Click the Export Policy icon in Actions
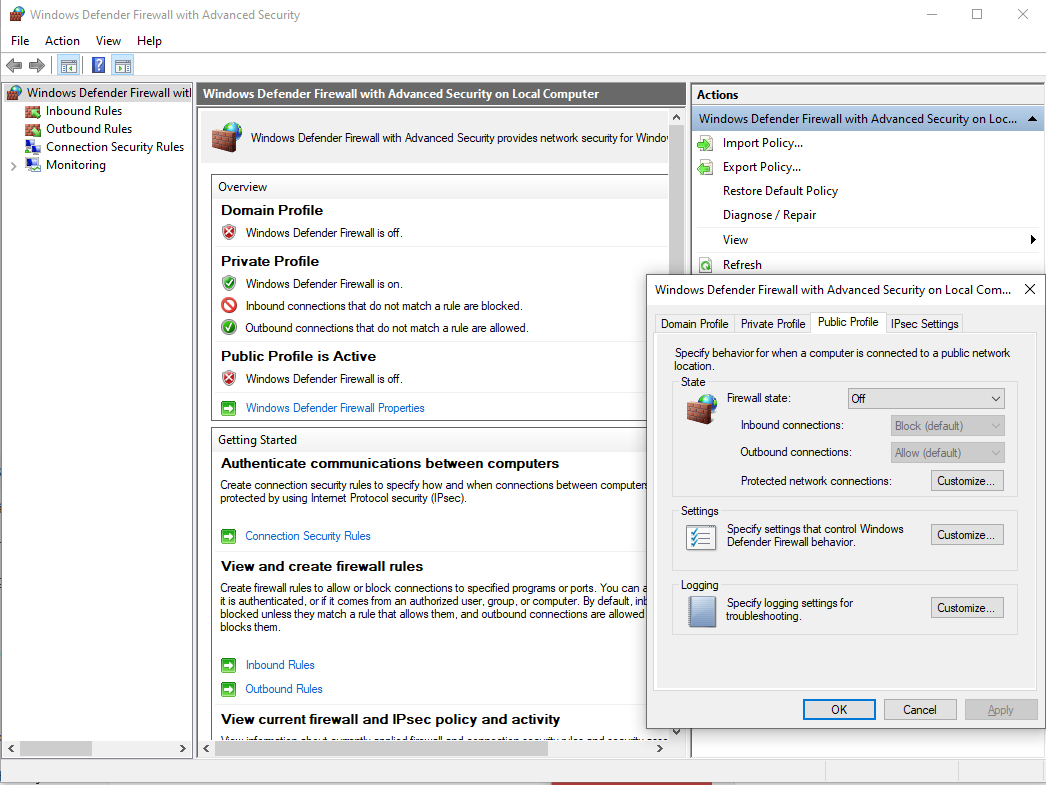The width and height of the screenshot is (1046, 785). click(705, 167)
